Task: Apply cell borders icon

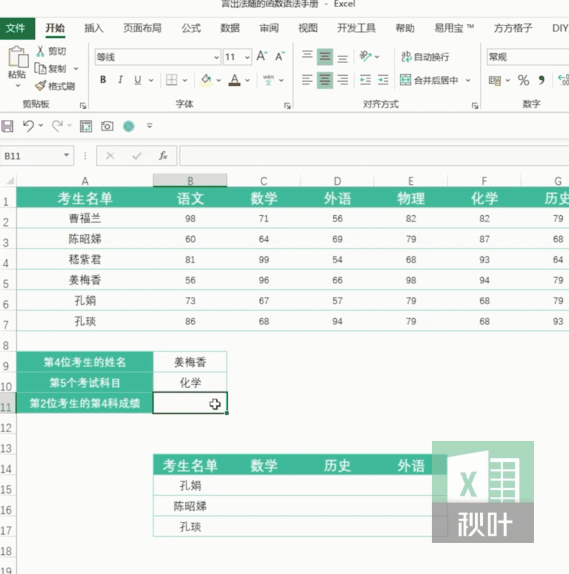Action: click(171, 80)
